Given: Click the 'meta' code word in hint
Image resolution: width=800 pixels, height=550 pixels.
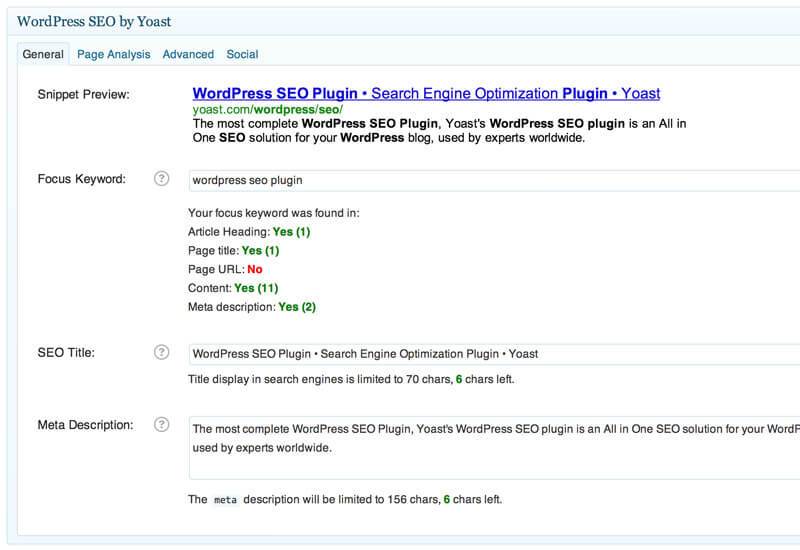Looking at the screenshot, I should [x=226, y=499].
